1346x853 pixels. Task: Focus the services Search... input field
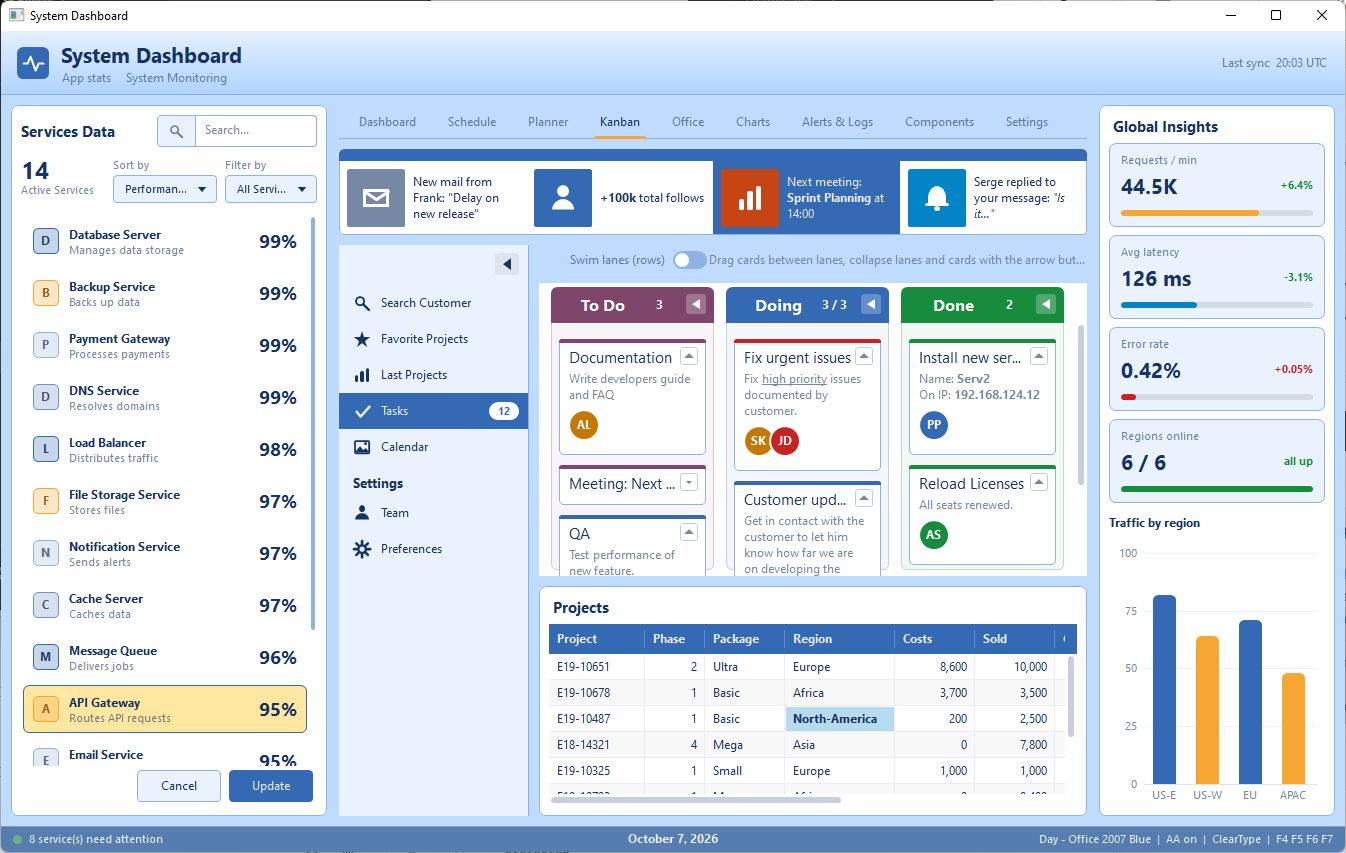256,131
